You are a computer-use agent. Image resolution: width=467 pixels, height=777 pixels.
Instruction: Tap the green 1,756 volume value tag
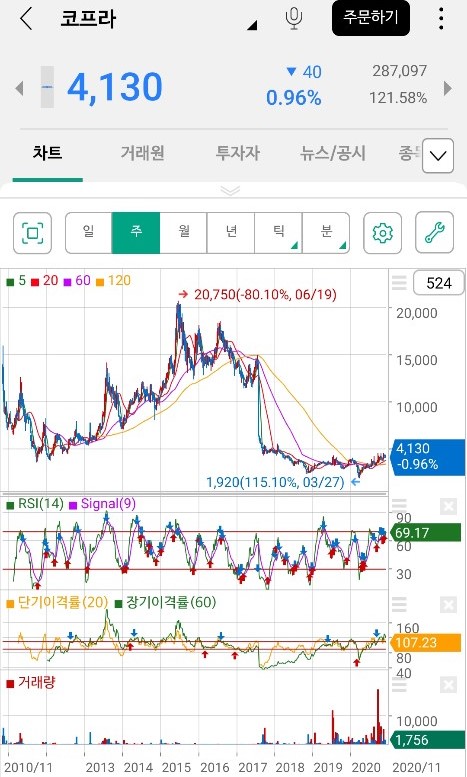click(426, 740)
